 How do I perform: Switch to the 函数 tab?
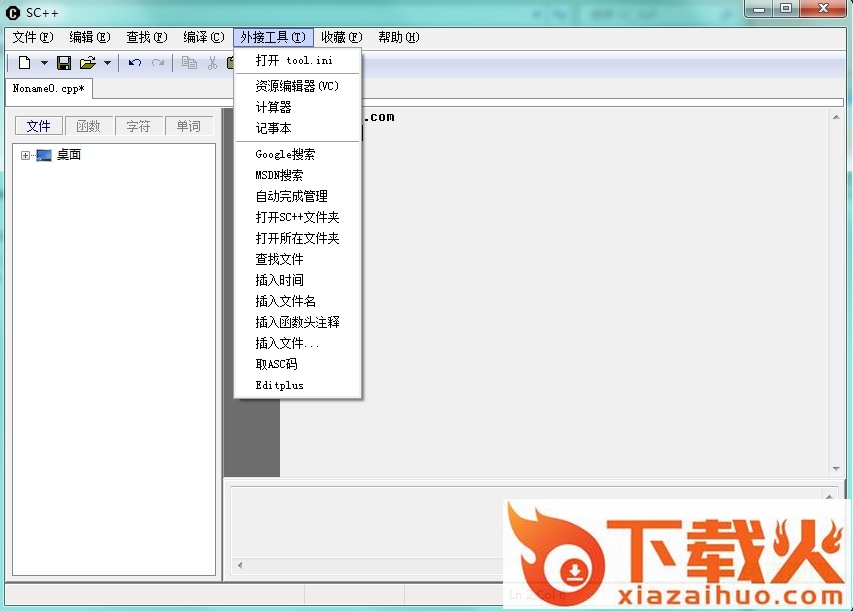click(x=89, y=126)
